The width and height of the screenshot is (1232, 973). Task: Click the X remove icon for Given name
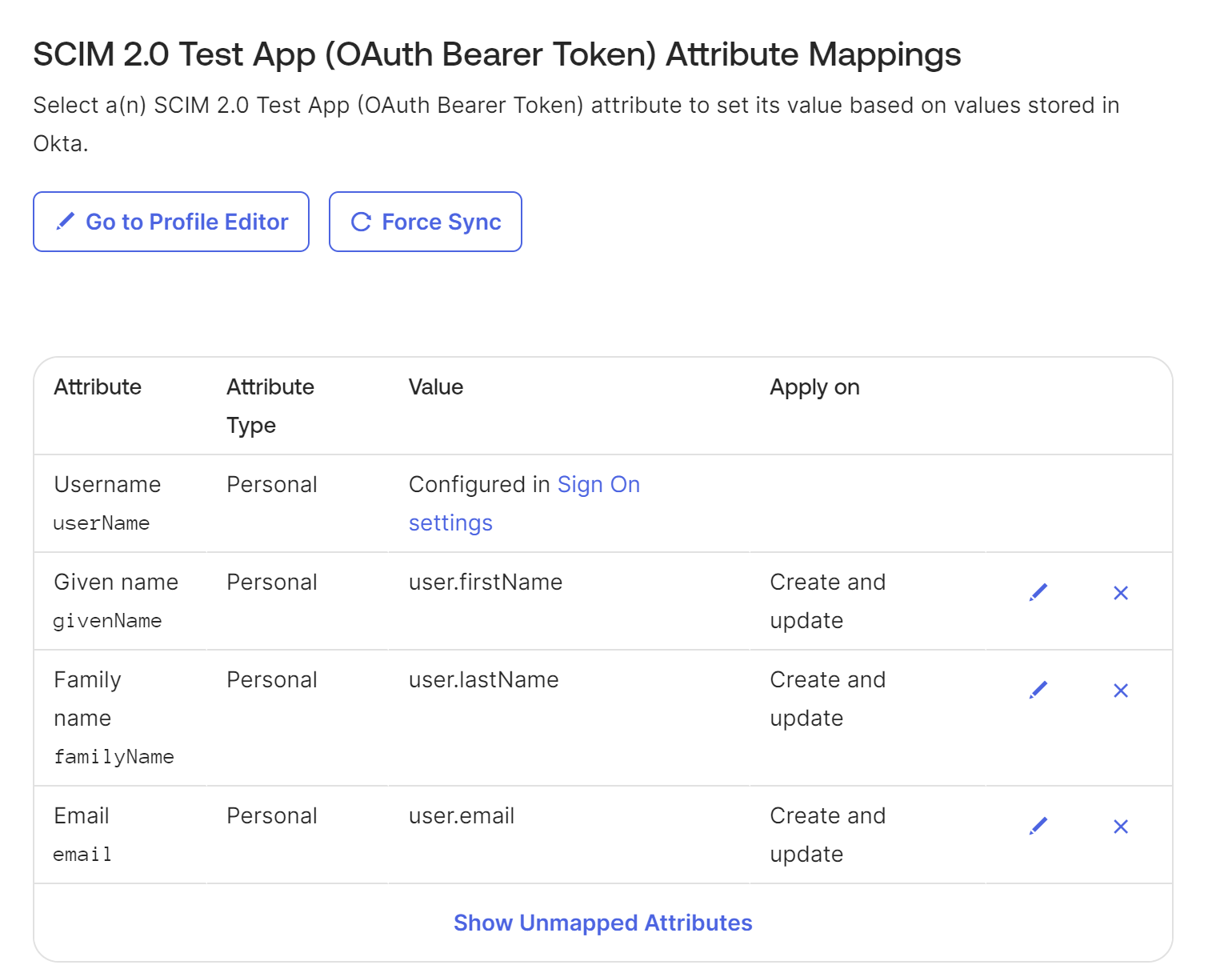[1121, 593]
